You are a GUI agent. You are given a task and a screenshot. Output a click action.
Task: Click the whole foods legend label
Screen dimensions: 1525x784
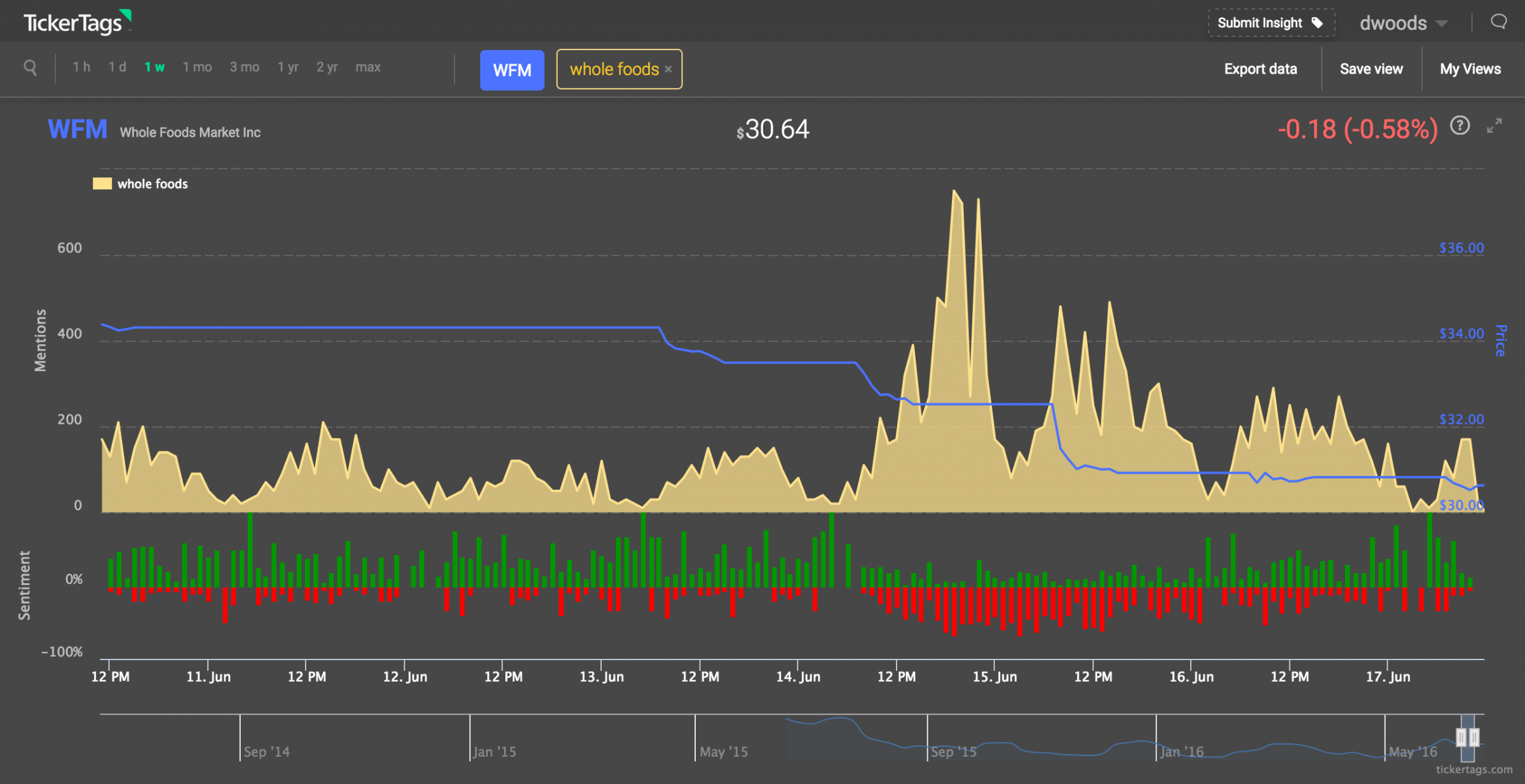152,184
